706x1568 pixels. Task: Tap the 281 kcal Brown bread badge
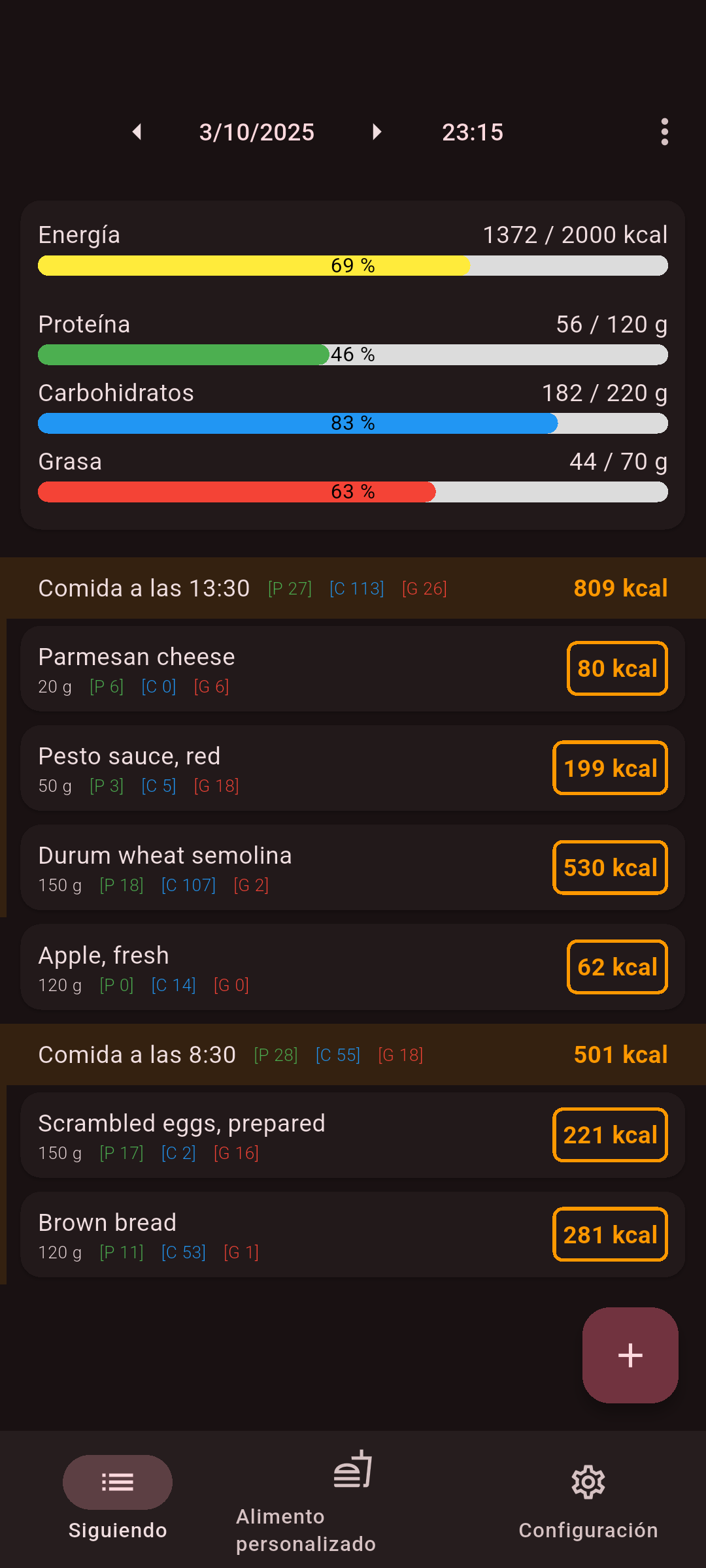tap(610, 1234)
